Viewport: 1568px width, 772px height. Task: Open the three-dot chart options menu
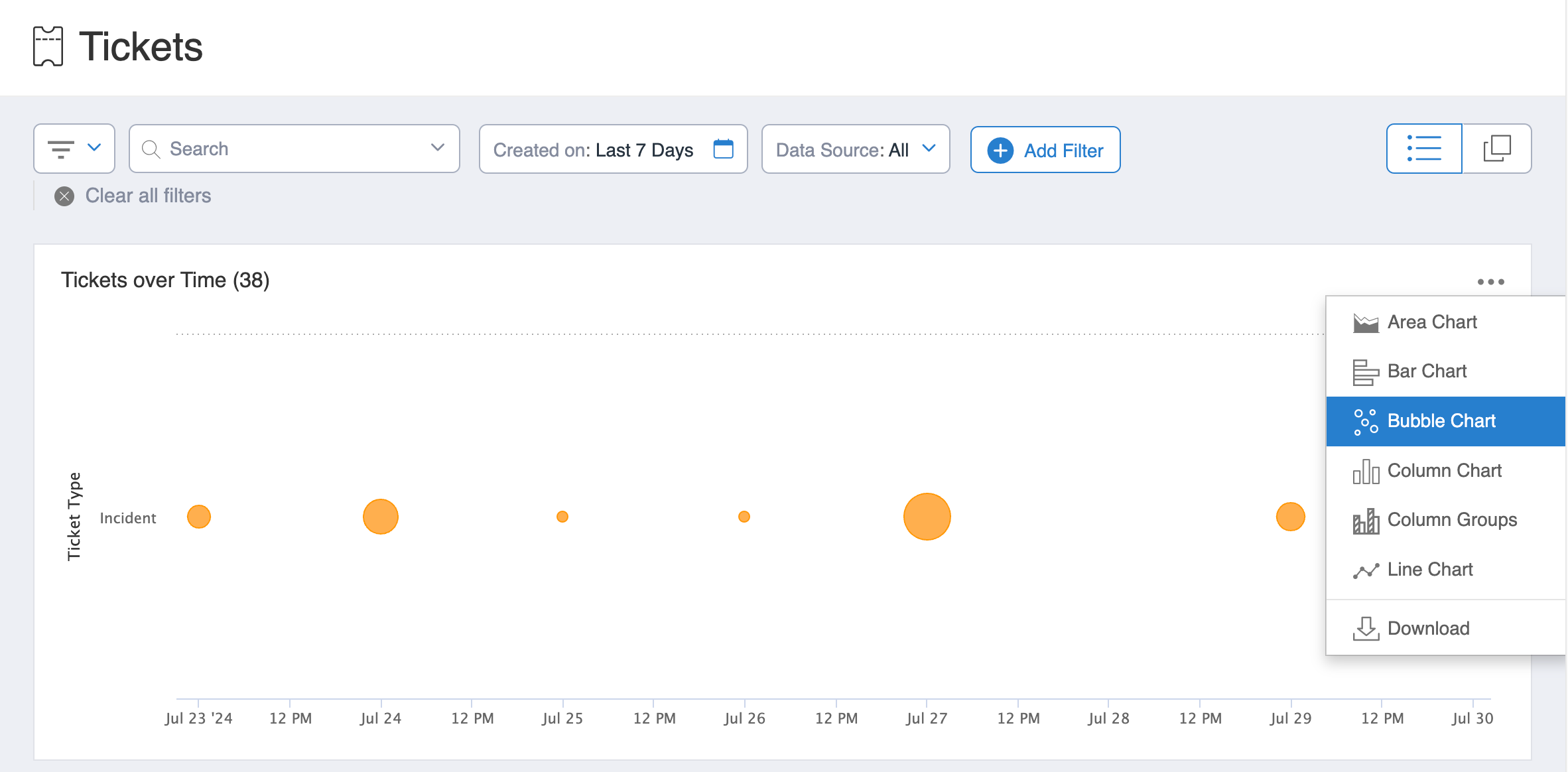coord(1490,282)
